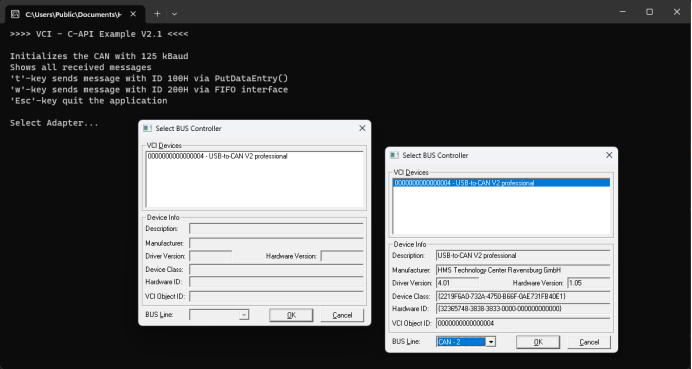Click the VCI Devices label in right dialog
692x369 pixels.
[x=411, y=173]
